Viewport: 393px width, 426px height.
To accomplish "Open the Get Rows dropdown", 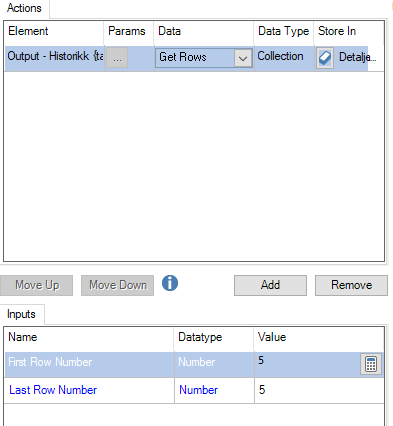I will point(243,59).
